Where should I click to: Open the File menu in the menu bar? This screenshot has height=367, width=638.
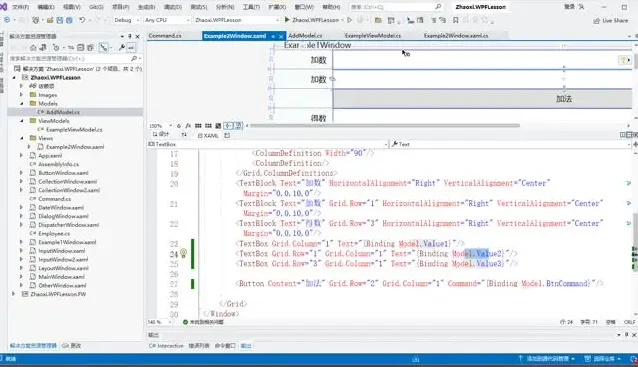tap(20, 7)
